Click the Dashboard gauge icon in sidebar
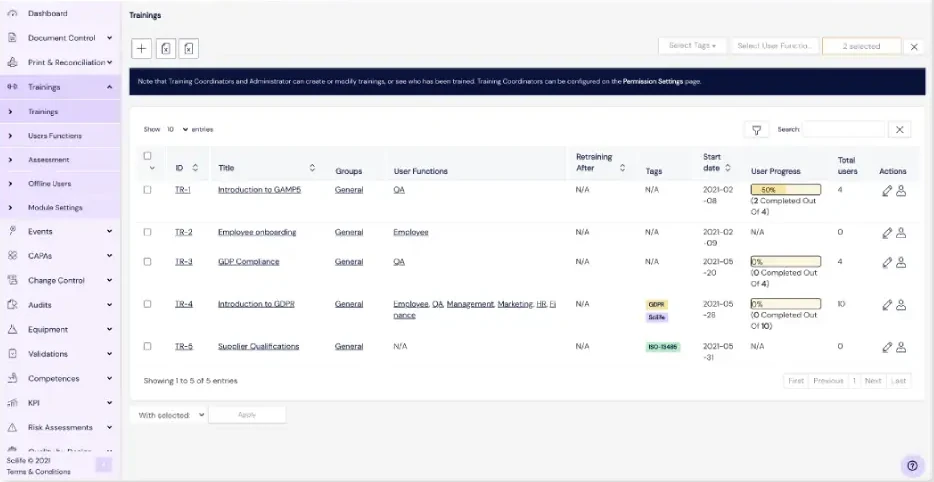 (13, 13)
